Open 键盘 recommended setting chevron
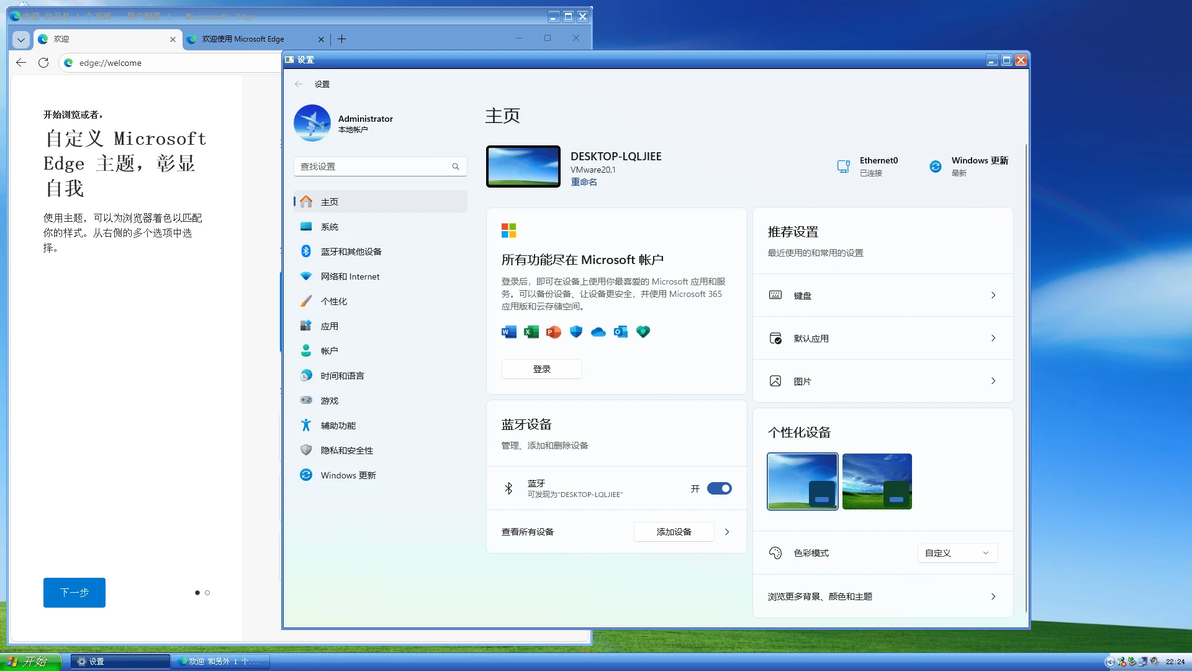The height and width of the screenshot is (671, 1192). coord(993,295)
